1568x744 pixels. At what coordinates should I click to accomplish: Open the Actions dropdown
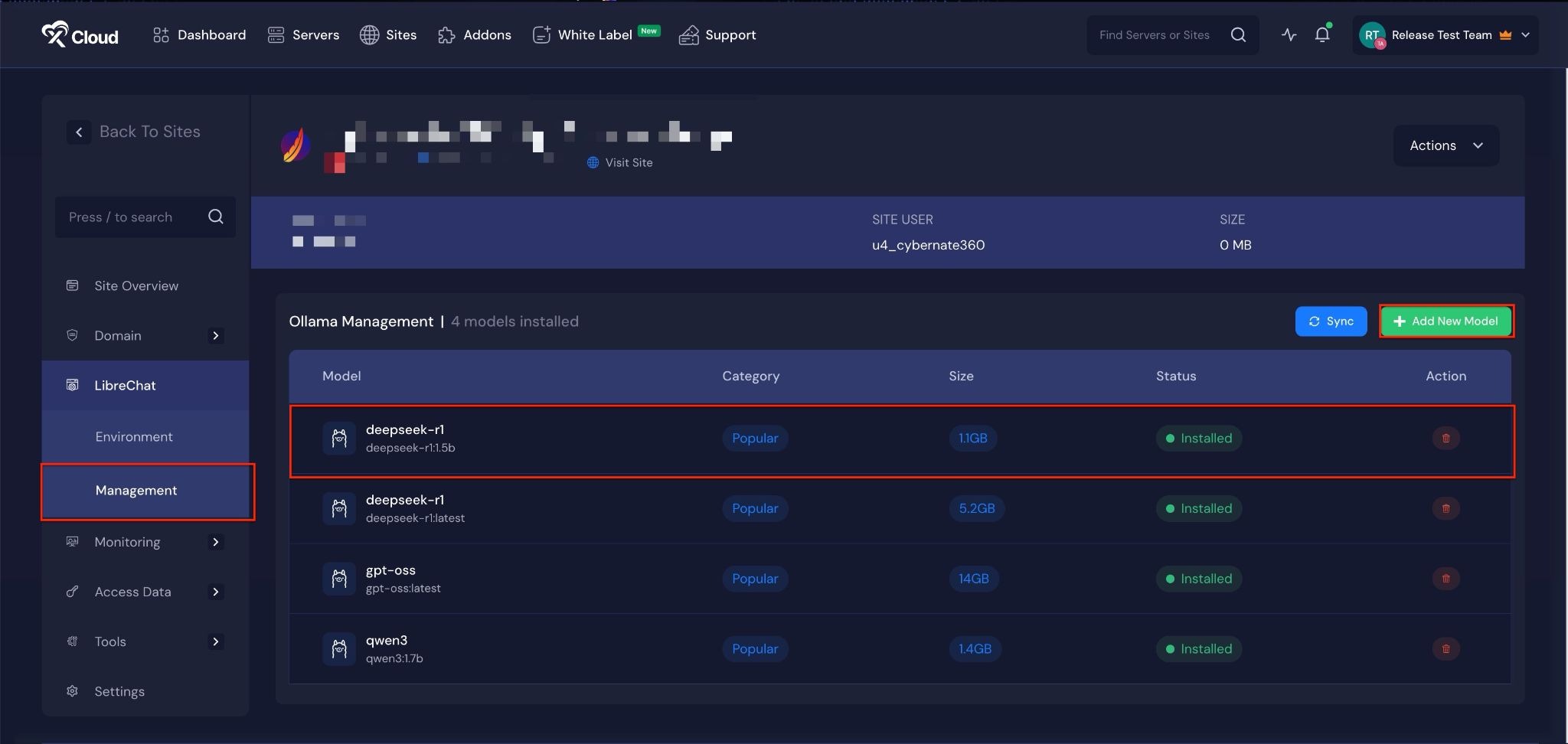click(x=1444, y=145)
